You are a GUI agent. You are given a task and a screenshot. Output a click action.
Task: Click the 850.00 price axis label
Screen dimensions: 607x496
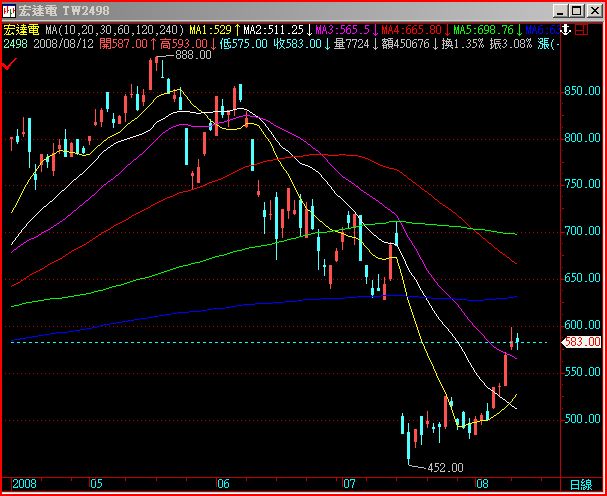582,91
